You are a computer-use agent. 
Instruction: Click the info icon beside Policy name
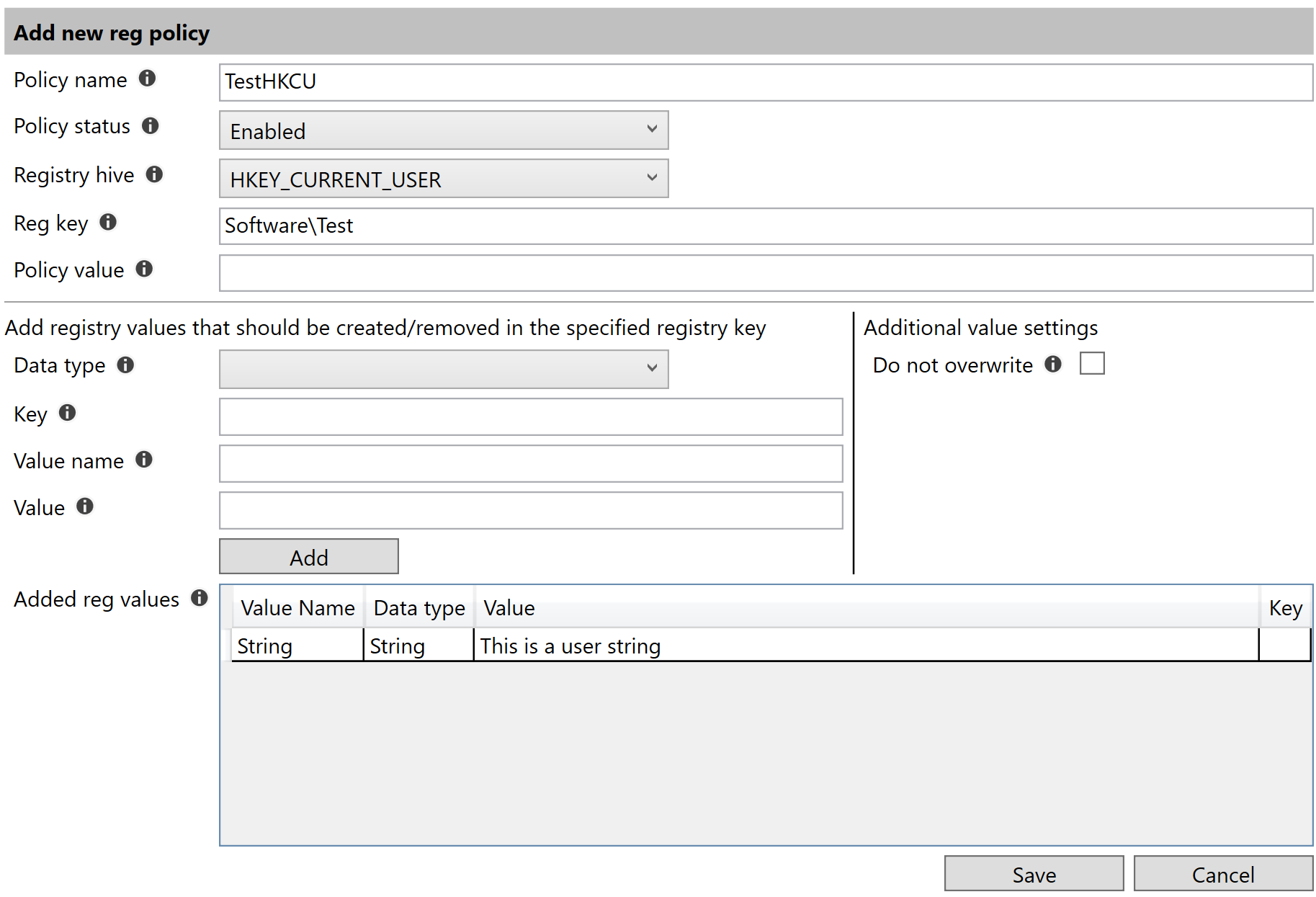[147, 79]
